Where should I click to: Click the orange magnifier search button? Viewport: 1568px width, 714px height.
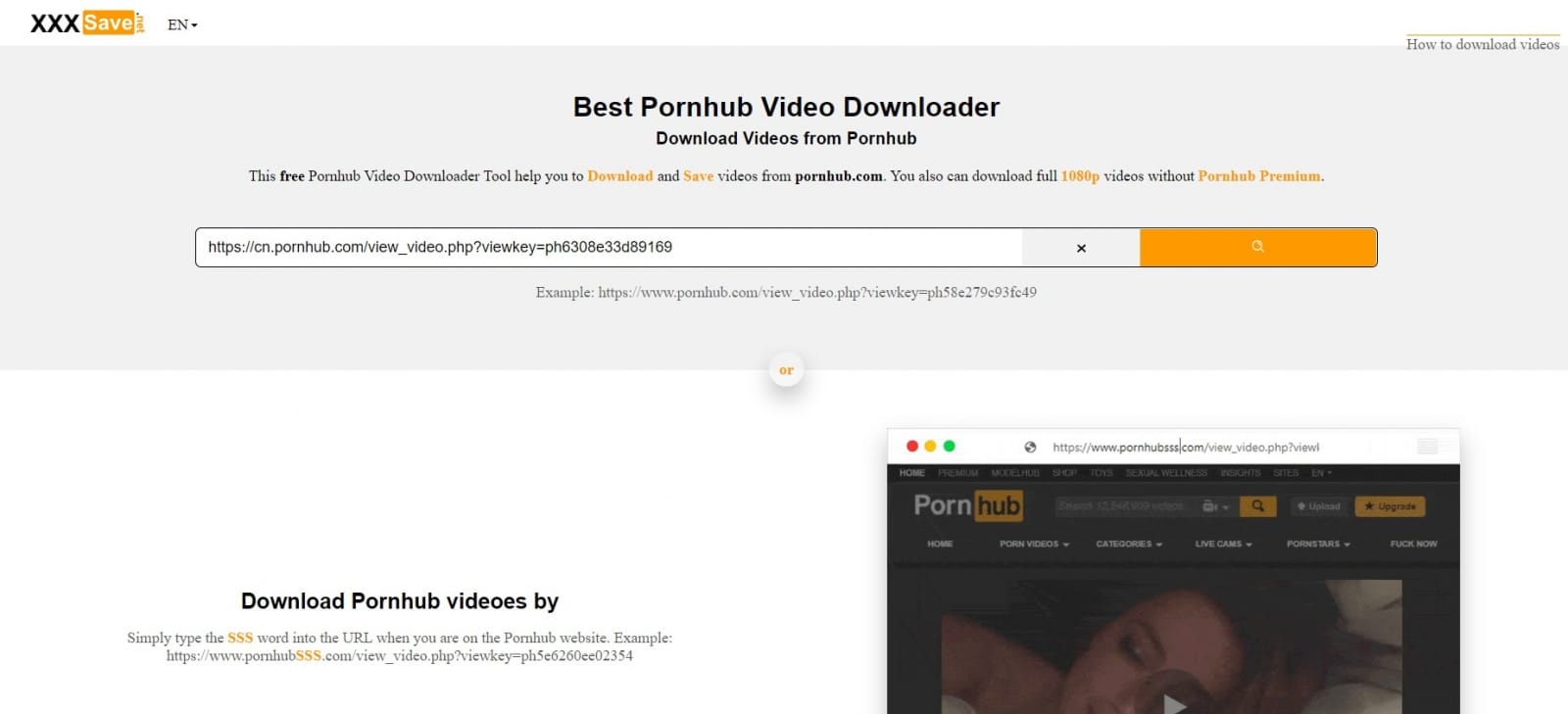pos(1258,247)
